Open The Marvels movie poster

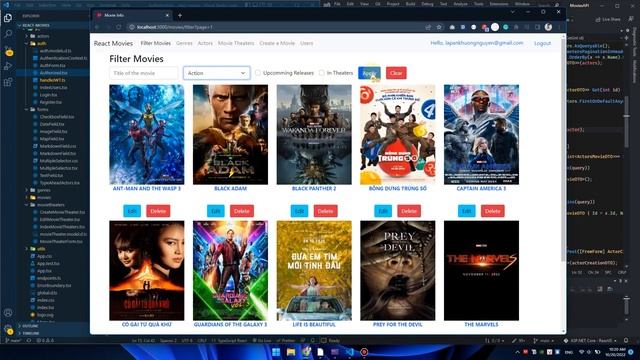coord(481,271)
